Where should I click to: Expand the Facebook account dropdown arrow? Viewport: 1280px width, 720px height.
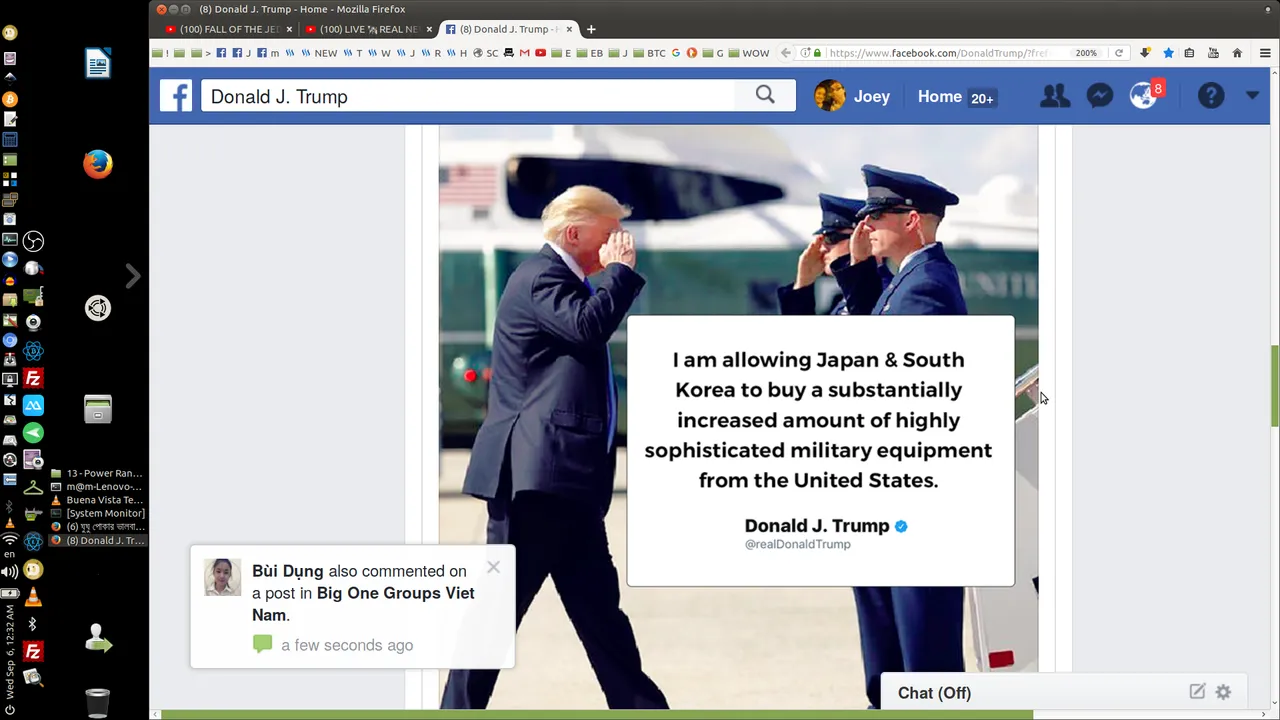[1252, 96]
